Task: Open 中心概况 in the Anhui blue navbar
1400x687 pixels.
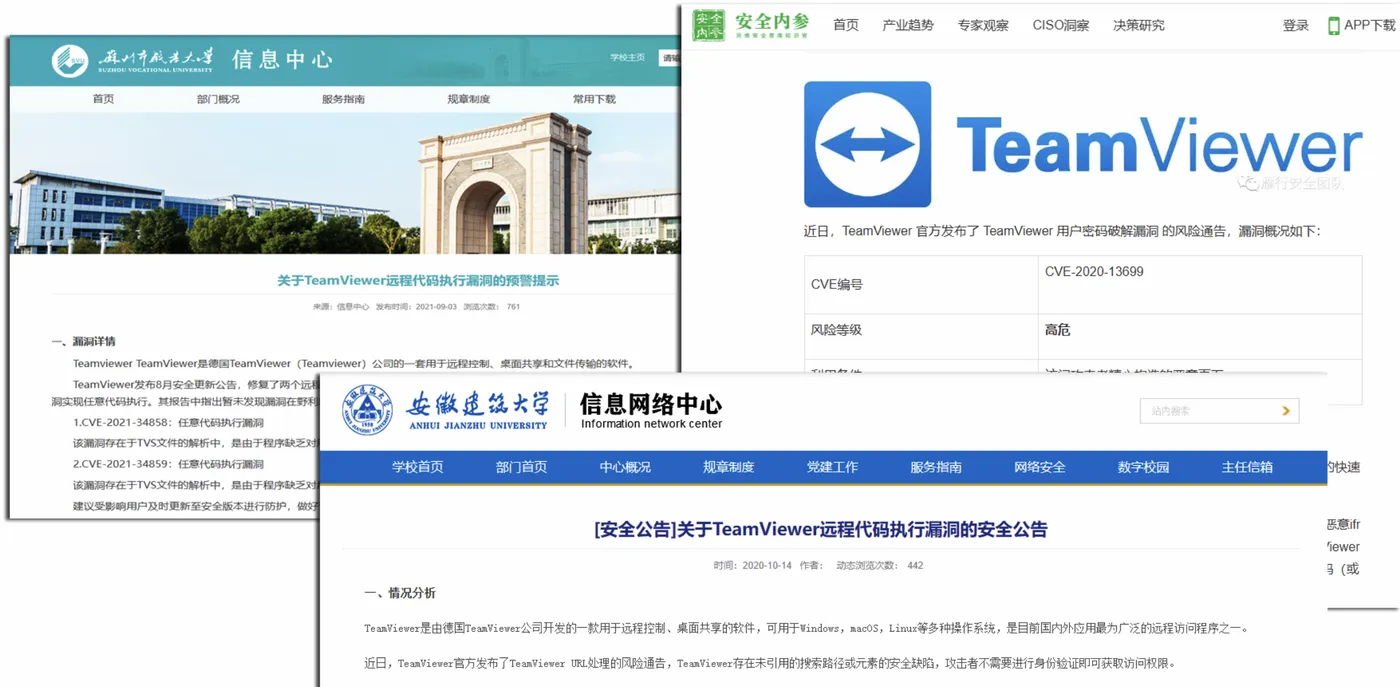Action: [x=625, y=467]
